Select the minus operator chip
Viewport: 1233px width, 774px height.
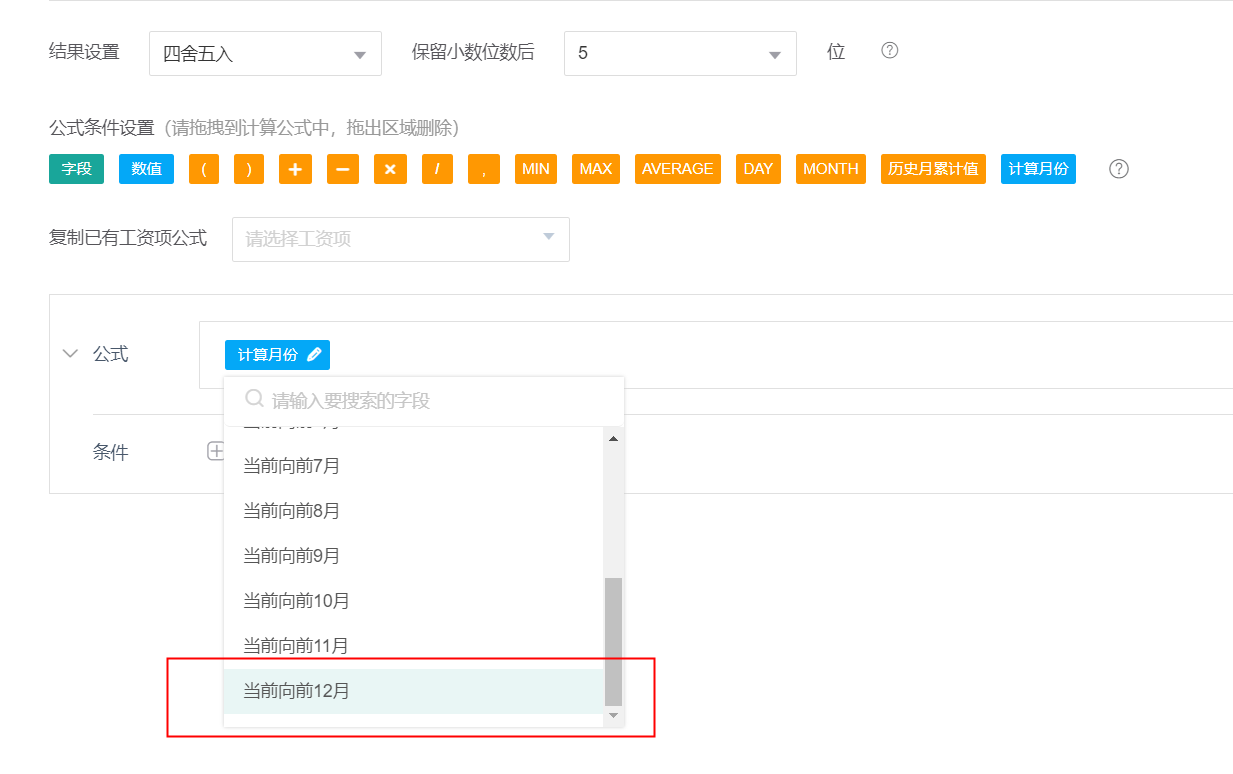click(x=342, y=169)
